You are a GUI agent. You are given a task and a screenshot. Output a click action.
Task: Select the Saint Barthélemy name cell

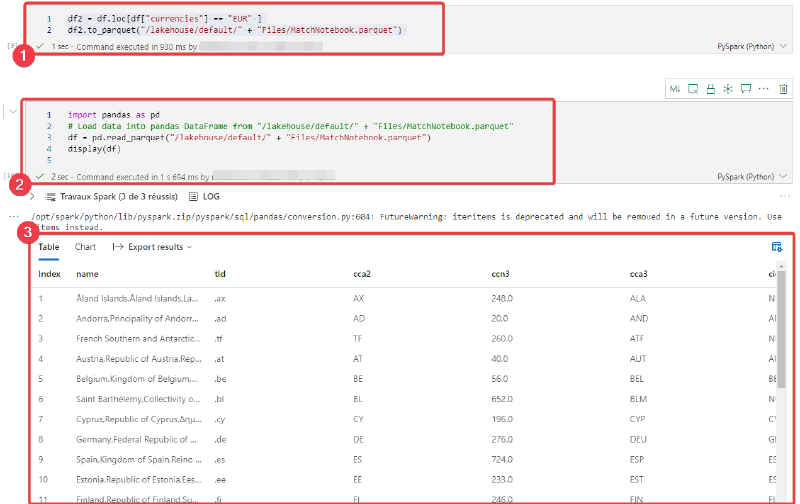coord(138,399)
